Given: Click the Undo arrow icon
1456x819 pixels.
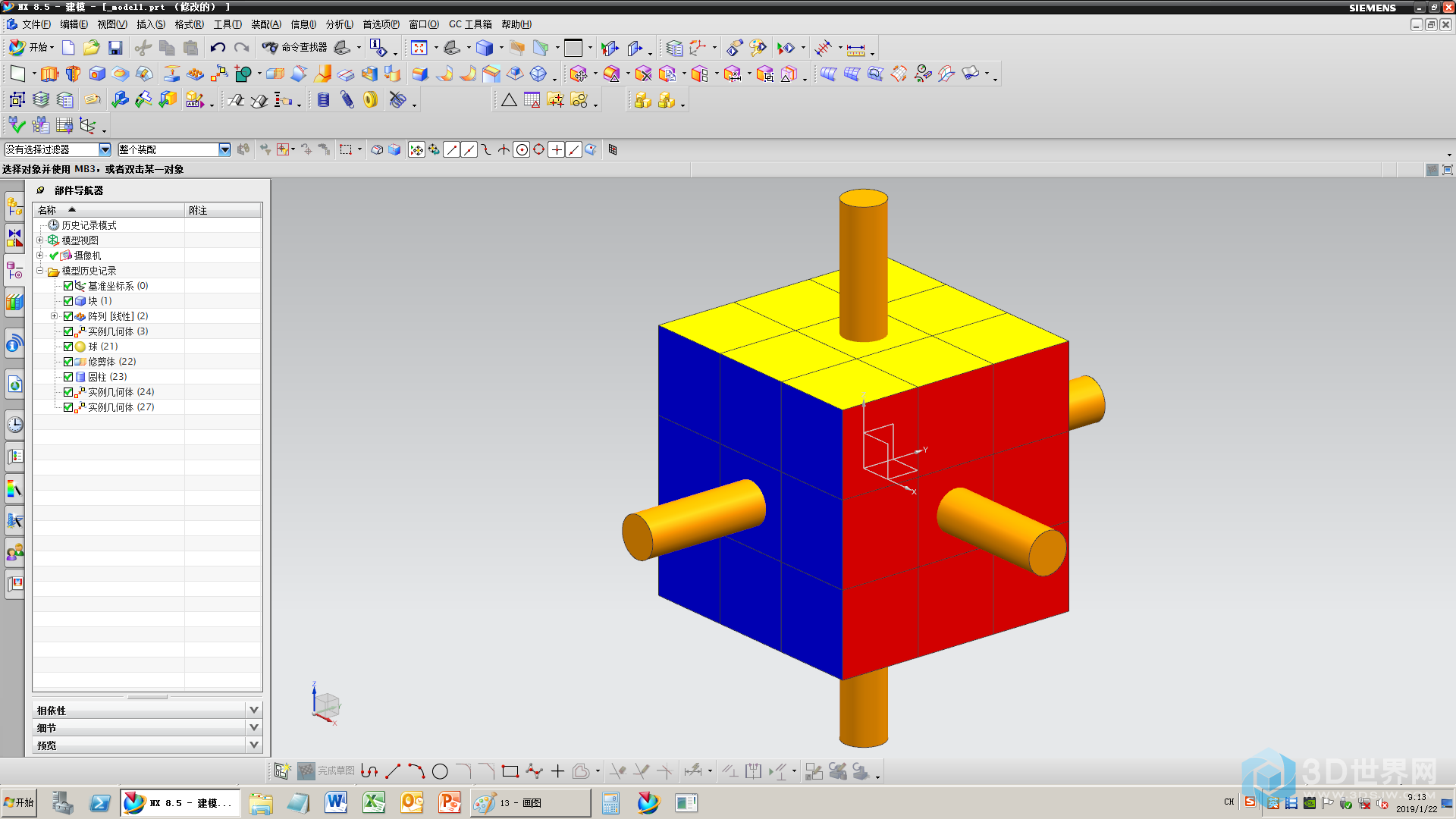Looking at the screenshot, I should pyautogui.click(x=218, y=48).
